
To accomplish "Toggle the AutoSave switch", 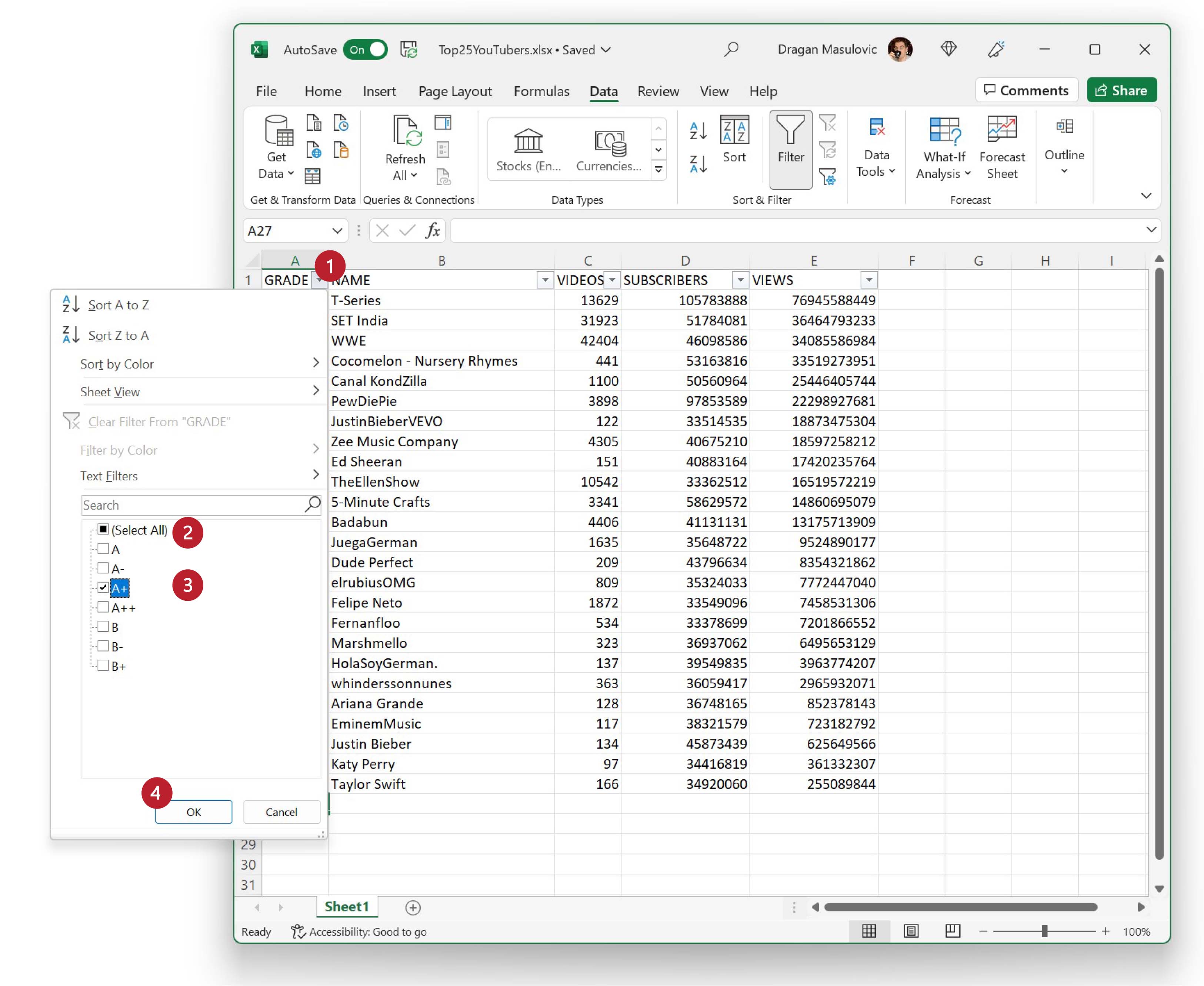I will pos(365,50).
